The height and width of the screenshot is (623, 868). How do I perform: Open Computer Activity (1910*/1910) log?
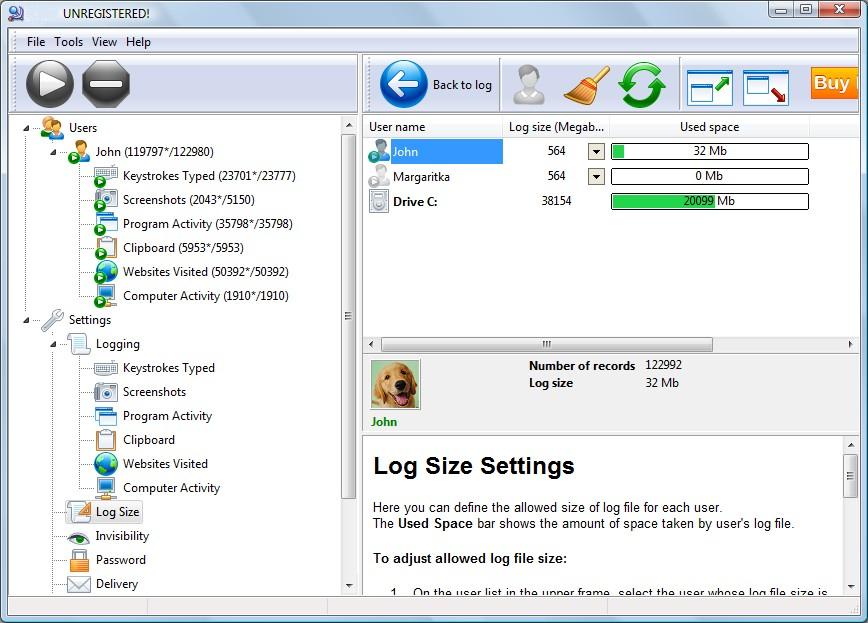pos(206,296)
